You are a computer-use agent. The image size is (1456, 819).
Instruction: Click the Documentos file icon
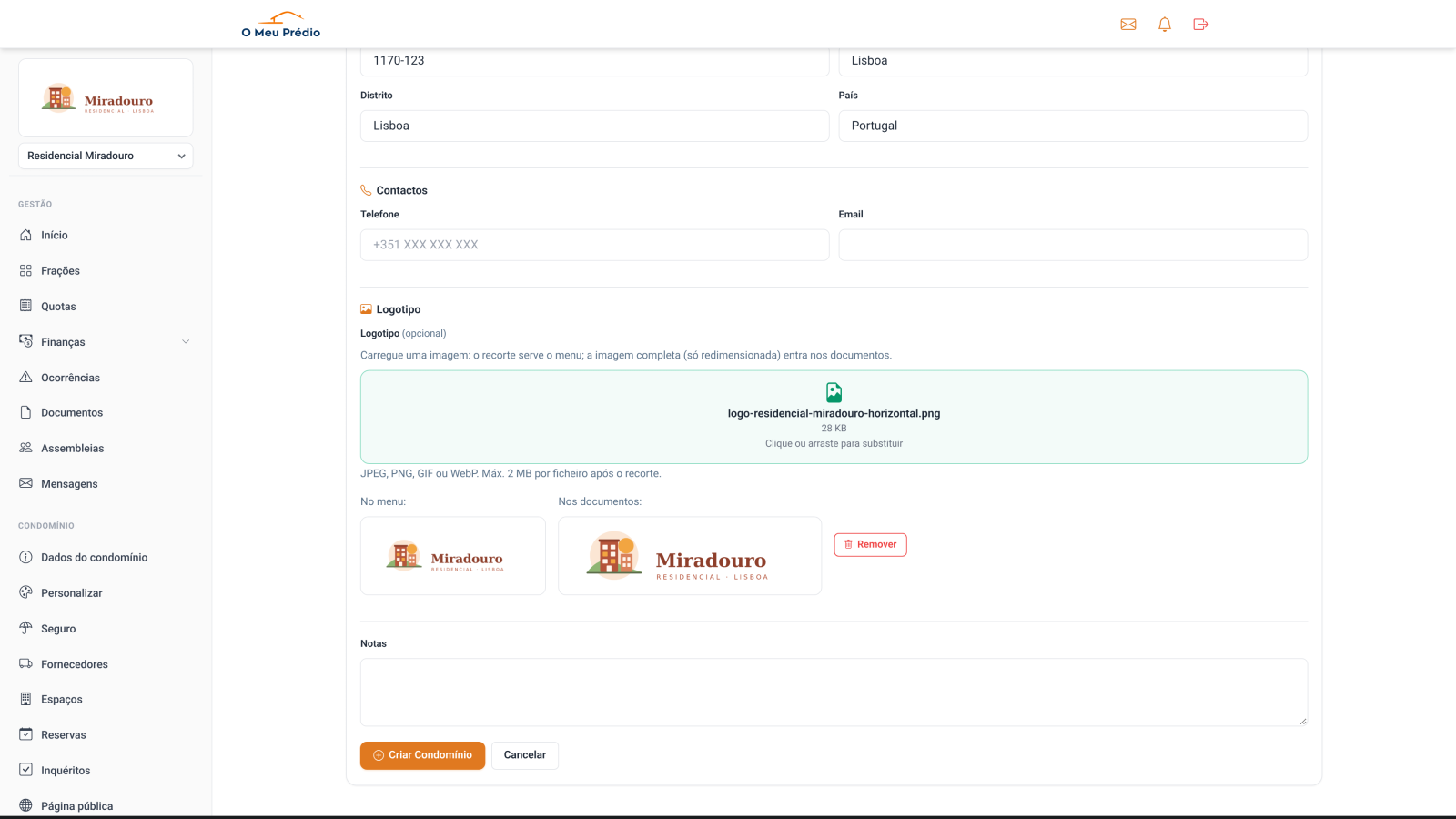25,412
